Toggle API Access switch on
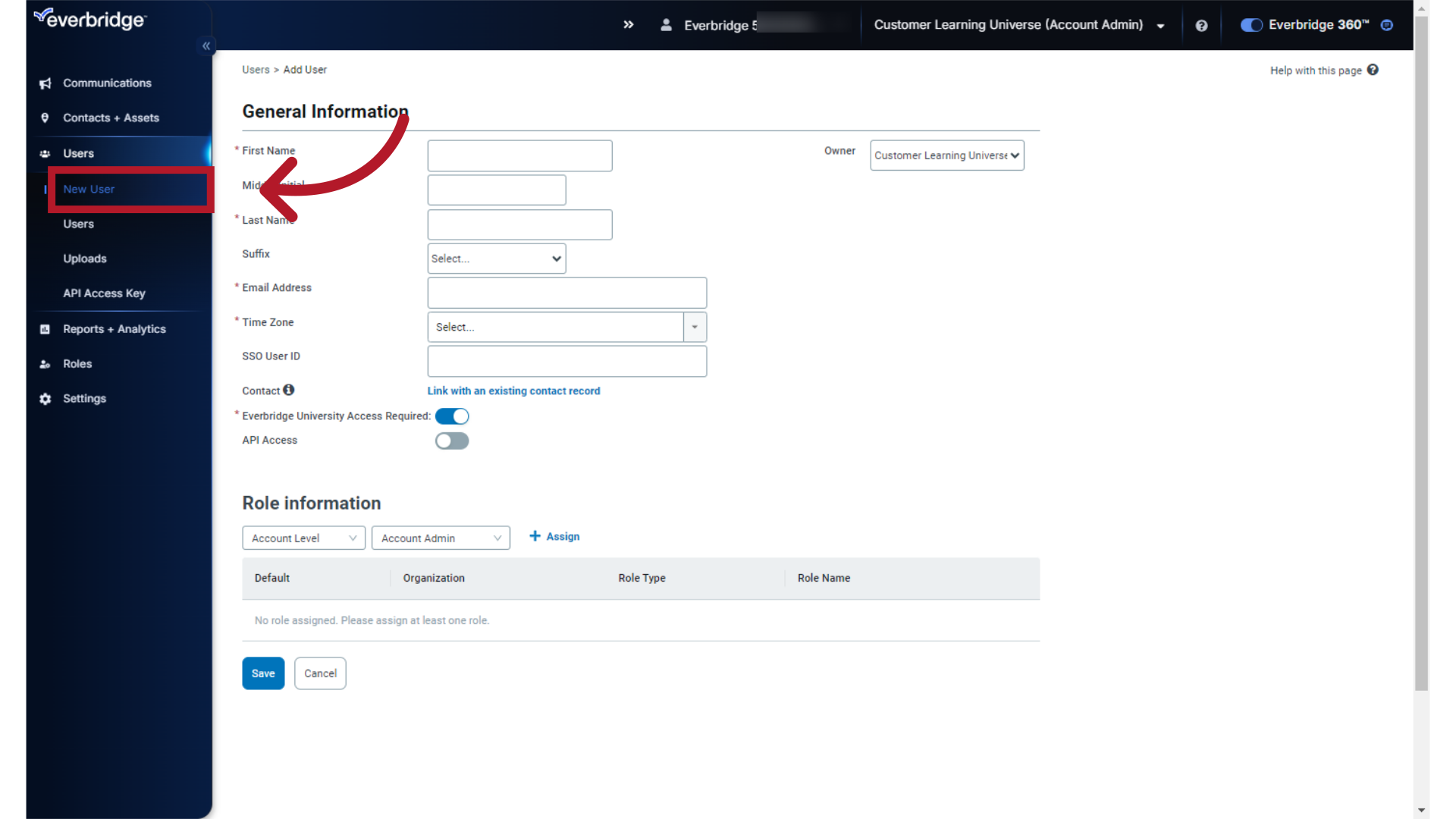 (x=452, y=440)
